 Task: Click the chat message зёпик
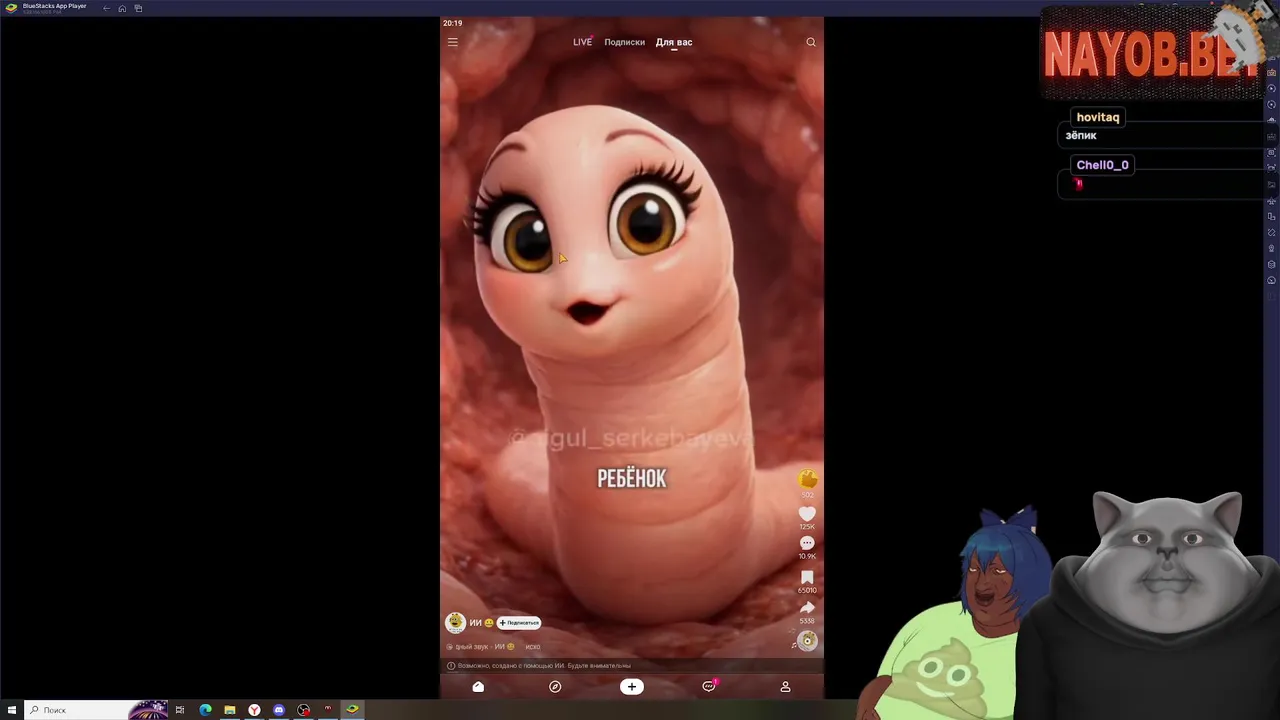[1081, 135]
